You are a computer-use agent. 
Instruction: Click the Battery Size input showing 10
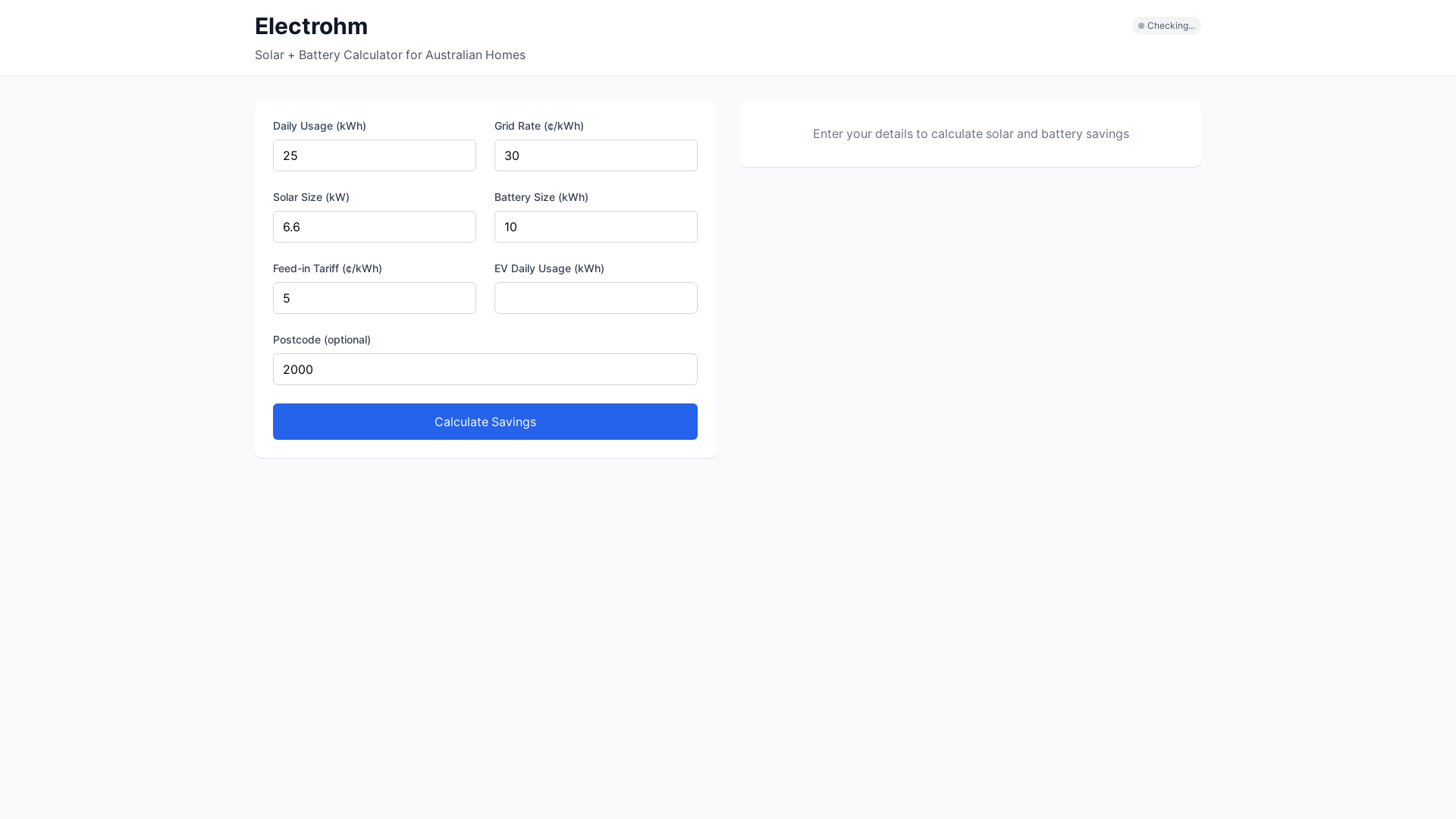[596, 227]
